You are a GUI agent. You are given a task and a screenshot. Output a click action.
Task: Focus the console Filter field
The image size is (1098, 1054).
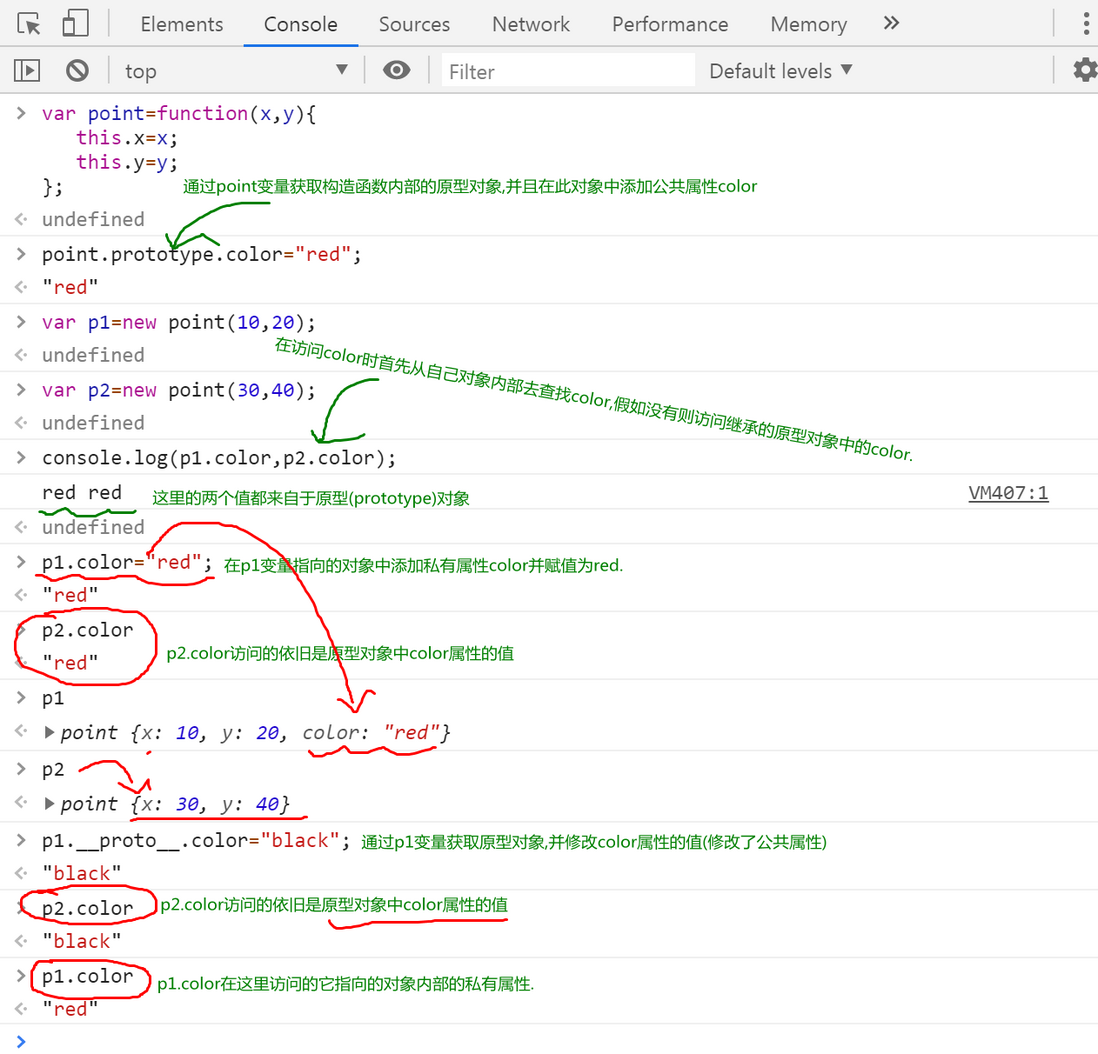point(568,71)
